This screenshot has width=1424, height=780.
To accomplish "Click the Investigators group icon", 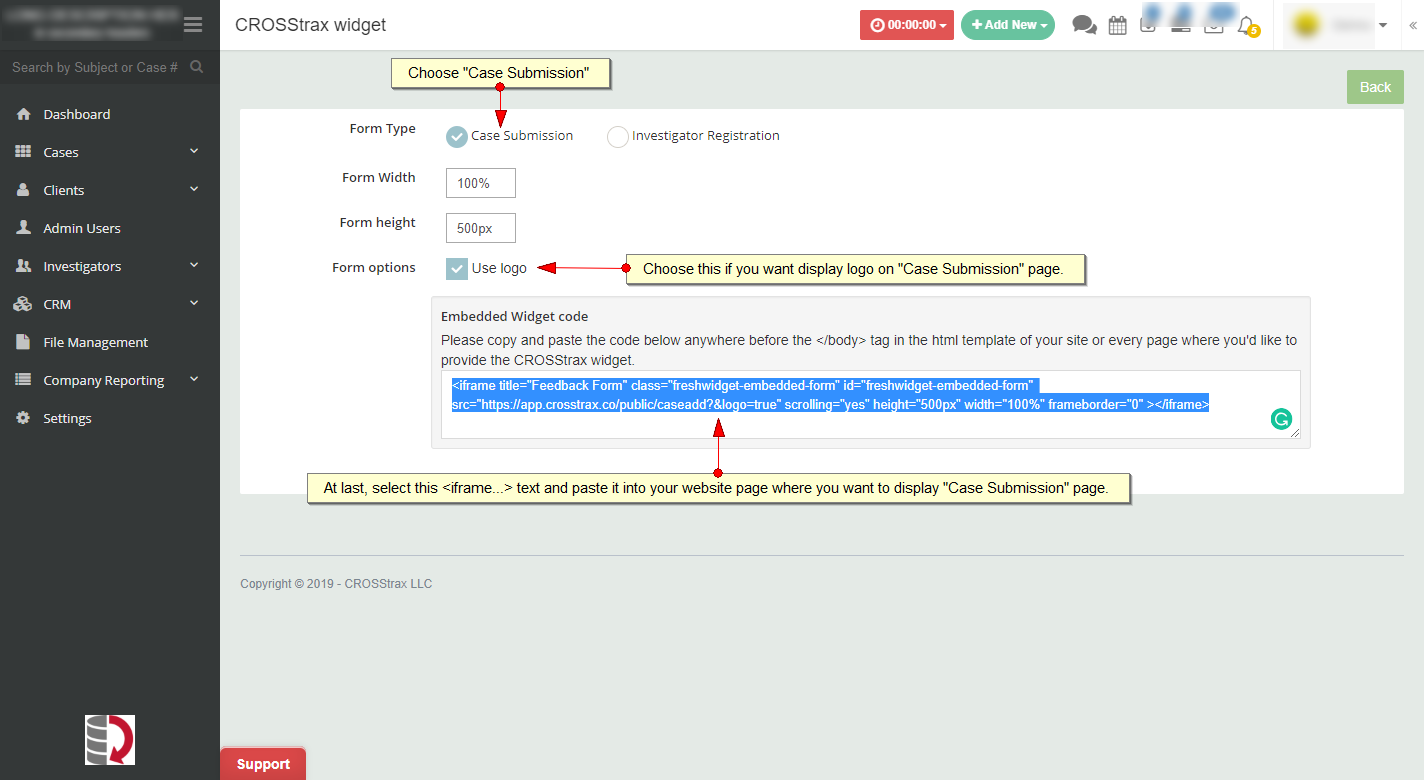I will coord(24,266).
